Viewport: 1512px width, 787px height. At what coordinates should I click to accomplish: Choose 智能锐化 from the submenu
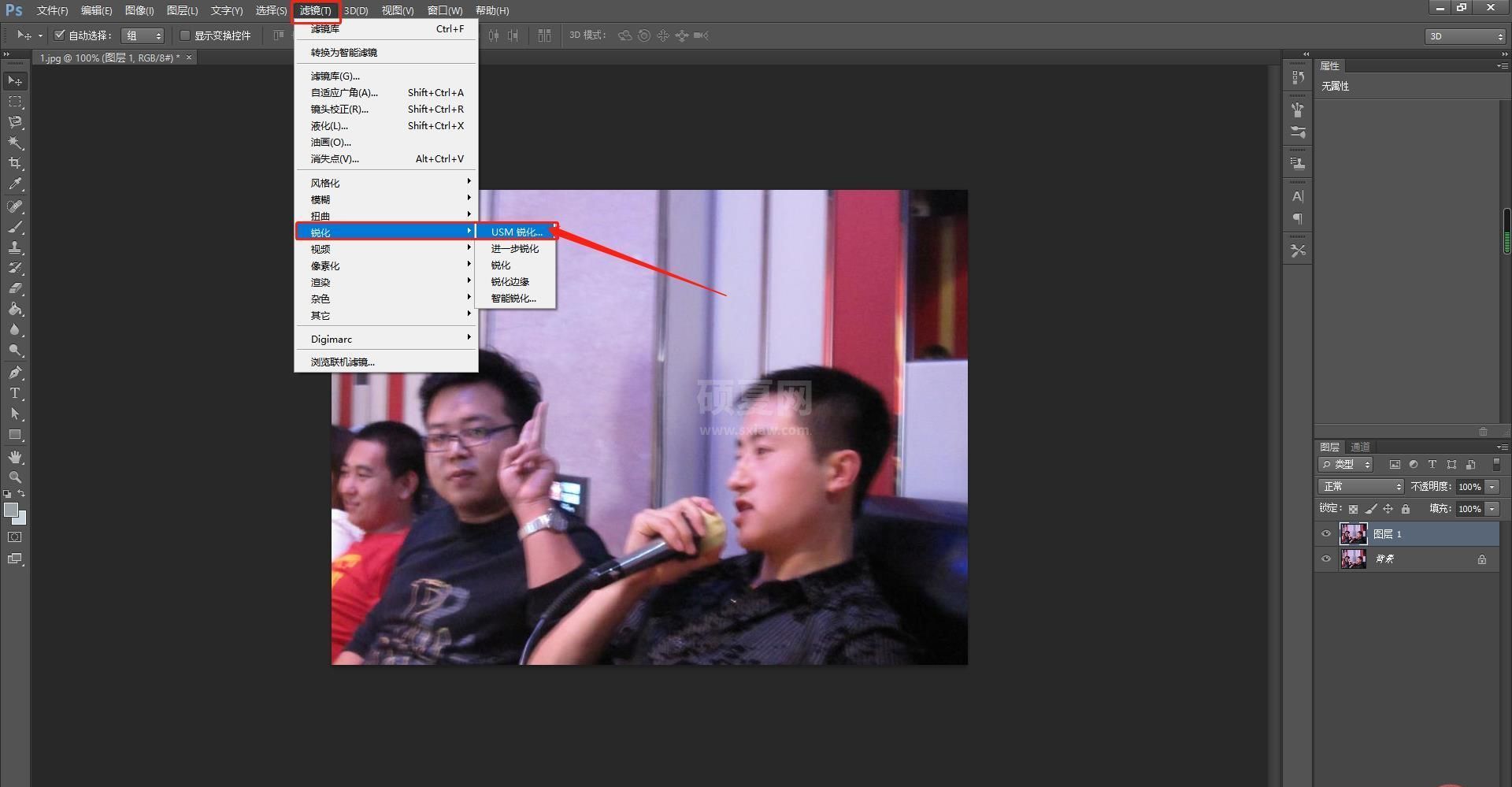coord(516,298)
